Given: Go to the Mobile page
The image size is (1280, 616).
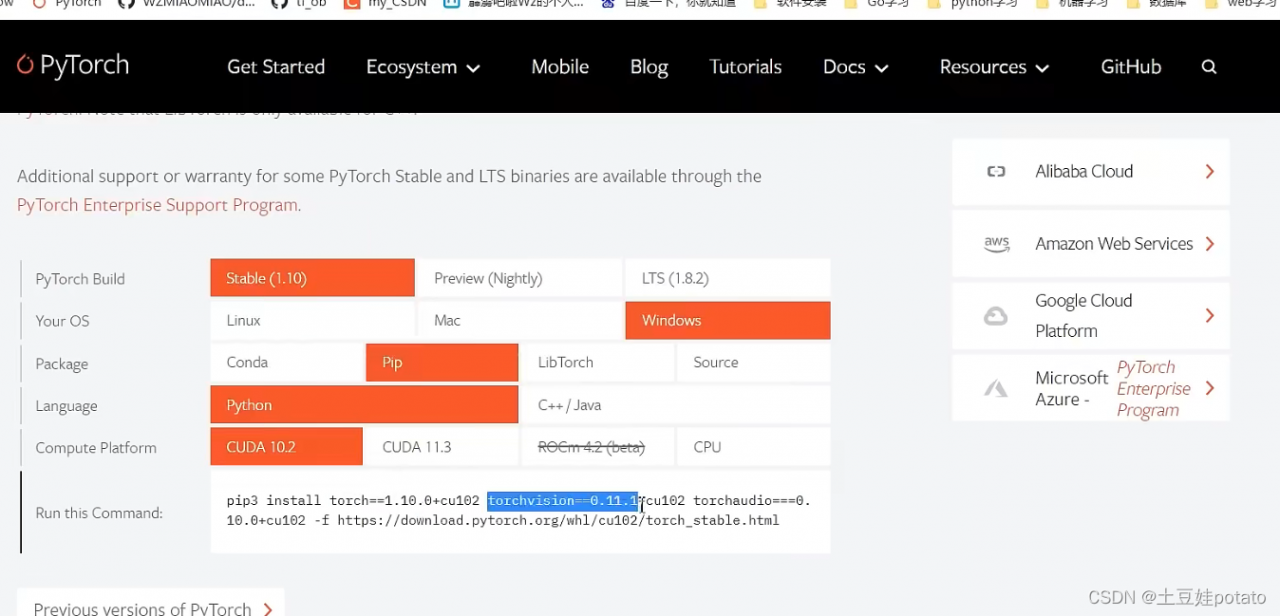Looking at the screenshot, I should [x=560, y=67].
